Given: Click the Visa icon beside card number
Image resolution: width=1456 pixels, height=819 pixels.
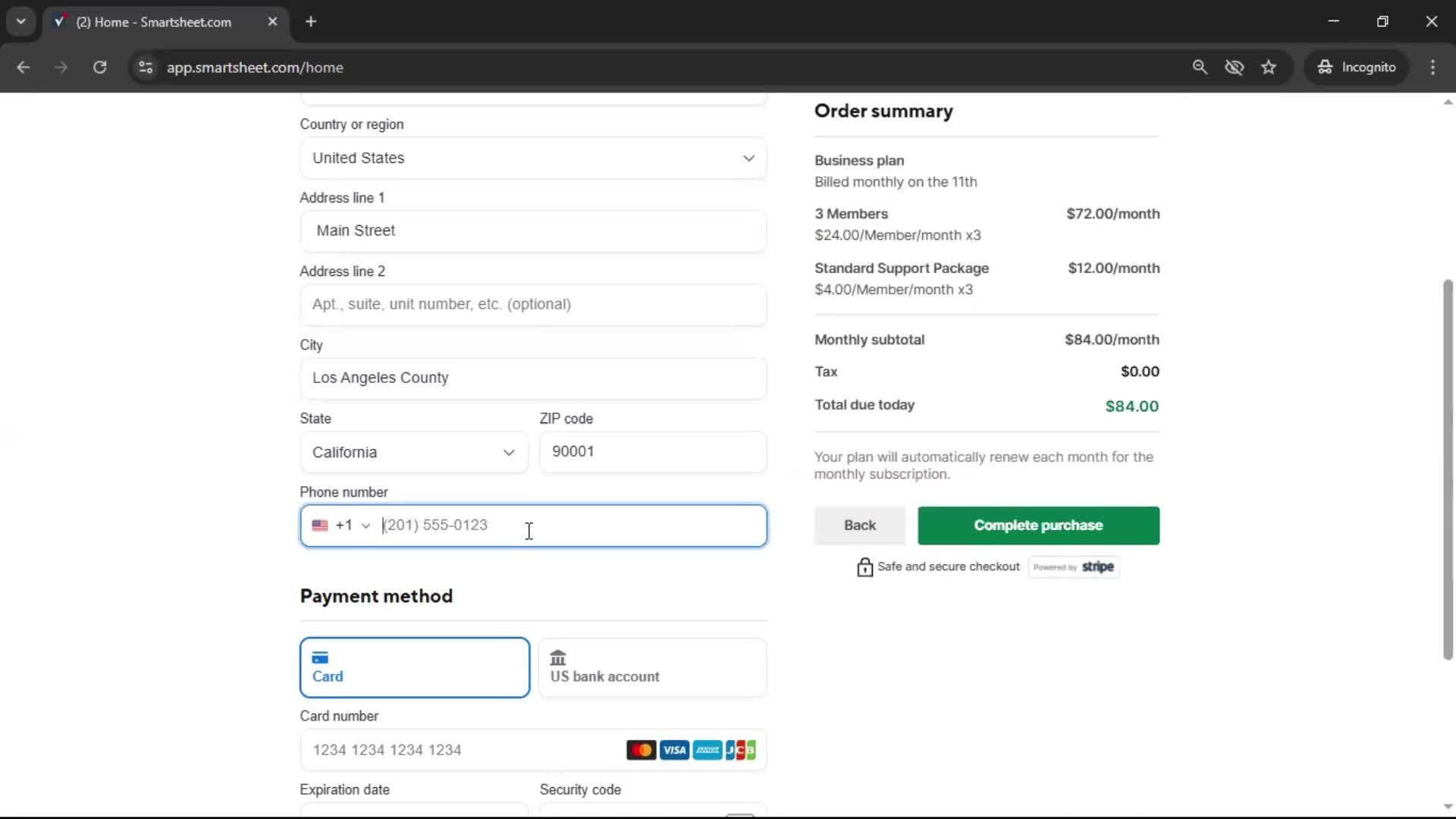Looking at the screenshot, I should pyautogui.click(x=673, y=749).
